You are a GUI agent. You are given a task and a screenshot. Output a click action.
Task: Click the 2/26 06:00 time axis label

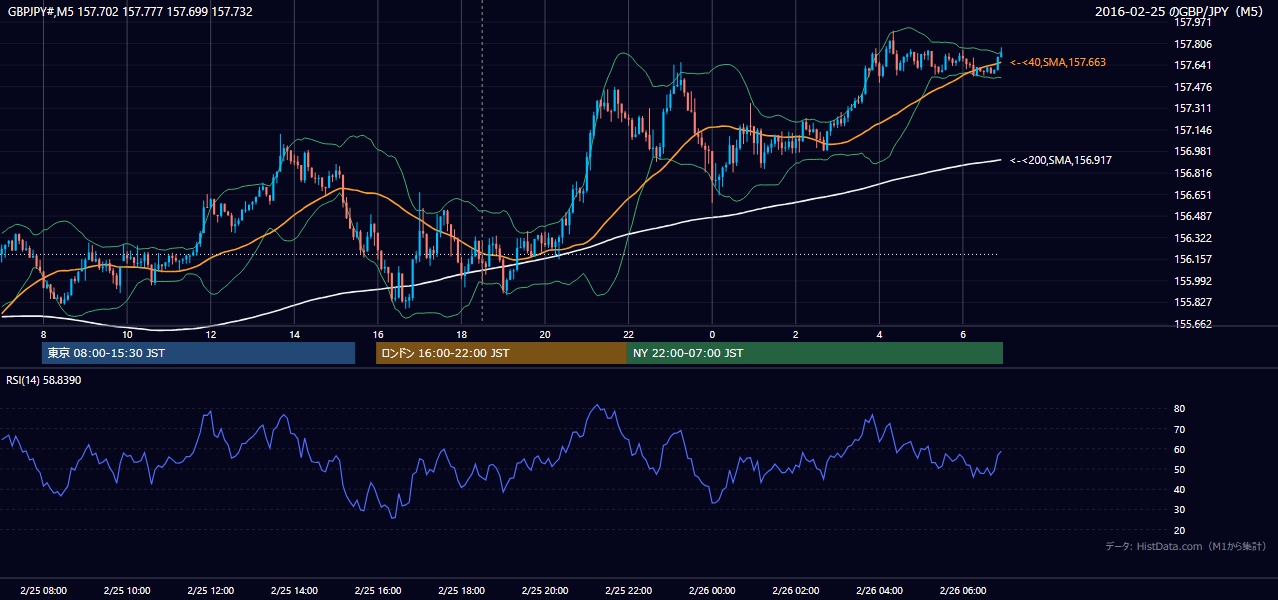pyautogui.click(x=963, y=590)
